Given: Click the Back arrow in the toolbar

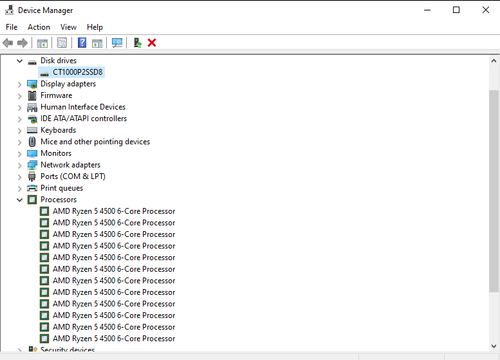Looking at the screenshot, I should [8, 43].
